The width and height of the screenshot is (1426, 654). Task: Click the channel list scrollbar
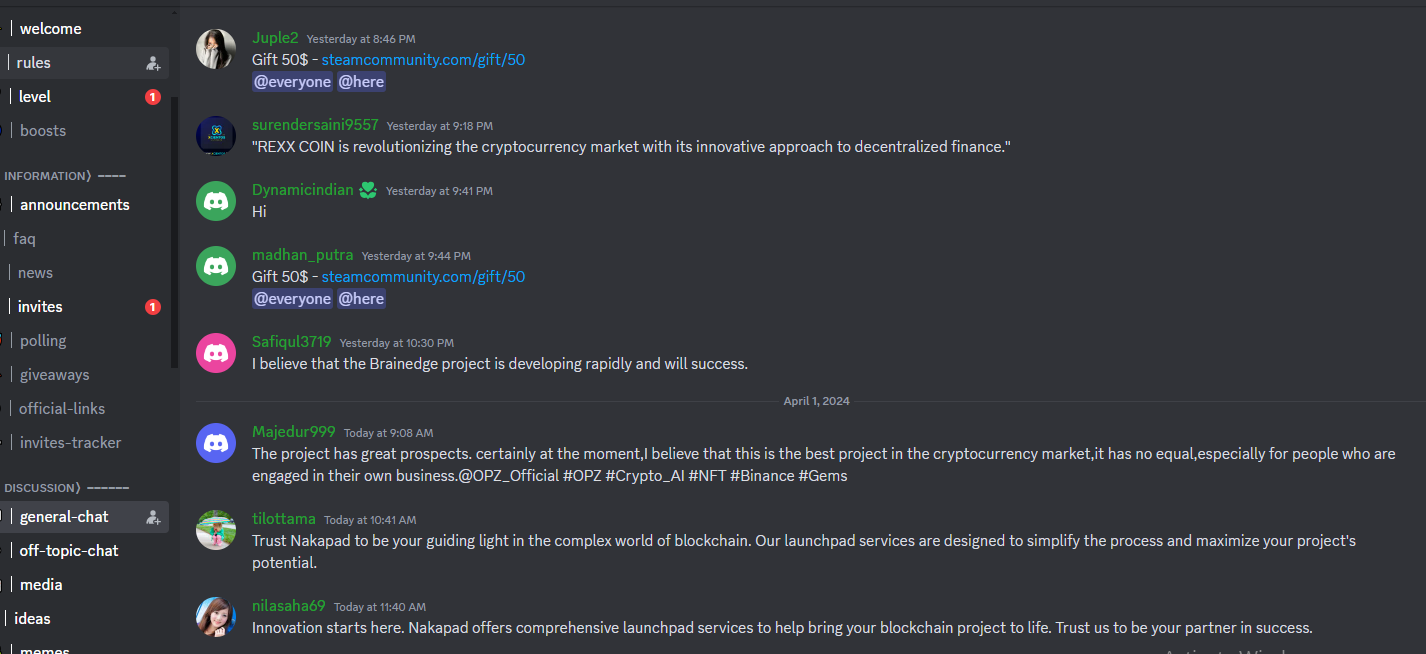(x=175, y=232)
